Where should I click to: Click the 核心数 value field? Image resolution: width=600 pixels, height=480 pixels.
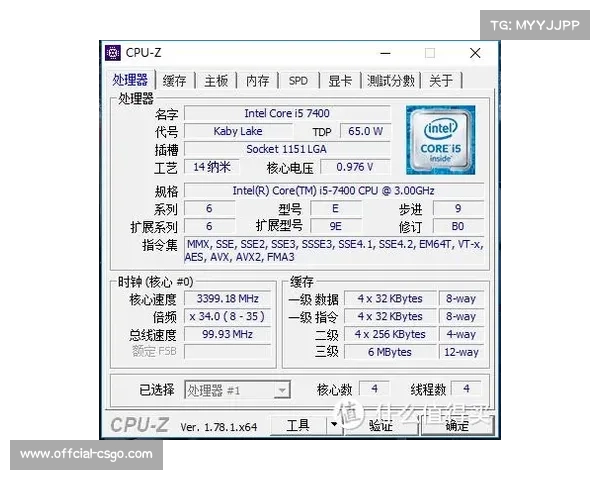tap(375, 389)
